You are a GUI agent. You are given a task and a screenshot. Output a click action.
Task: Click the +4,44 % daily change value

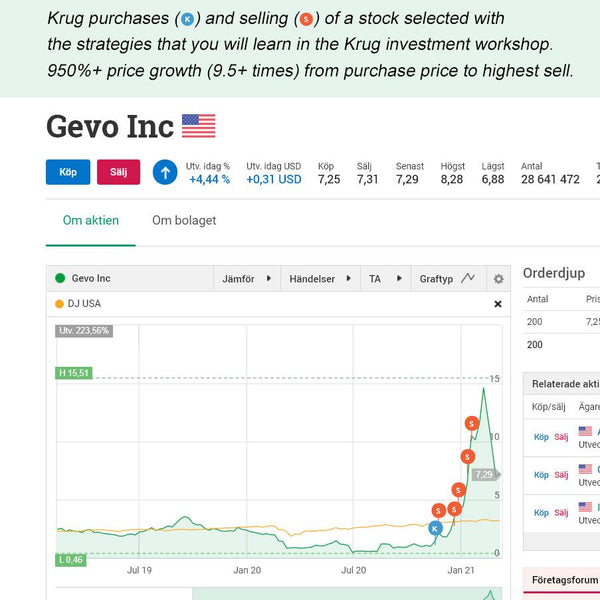click(210, 179)
